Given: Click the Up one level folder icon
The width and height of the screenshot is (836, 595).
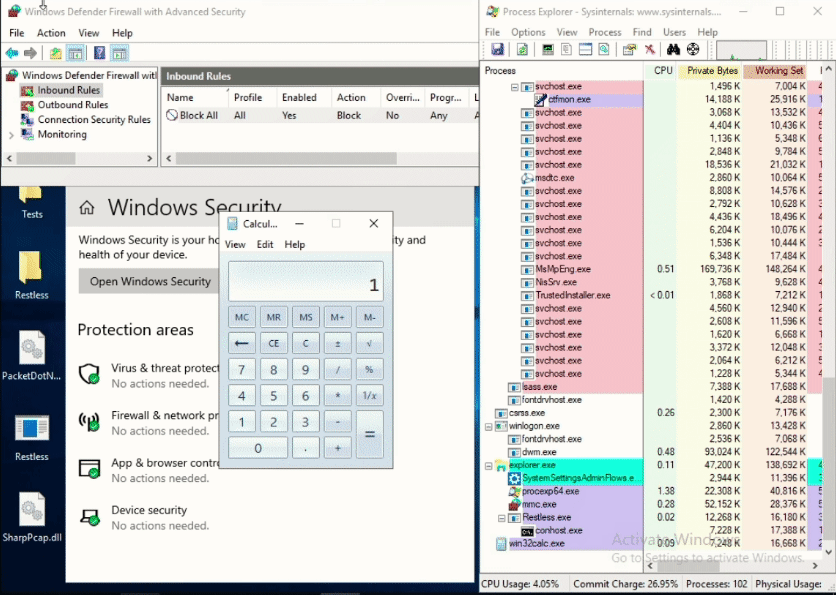Looking at the screenshot, I should tap(55, 53).
